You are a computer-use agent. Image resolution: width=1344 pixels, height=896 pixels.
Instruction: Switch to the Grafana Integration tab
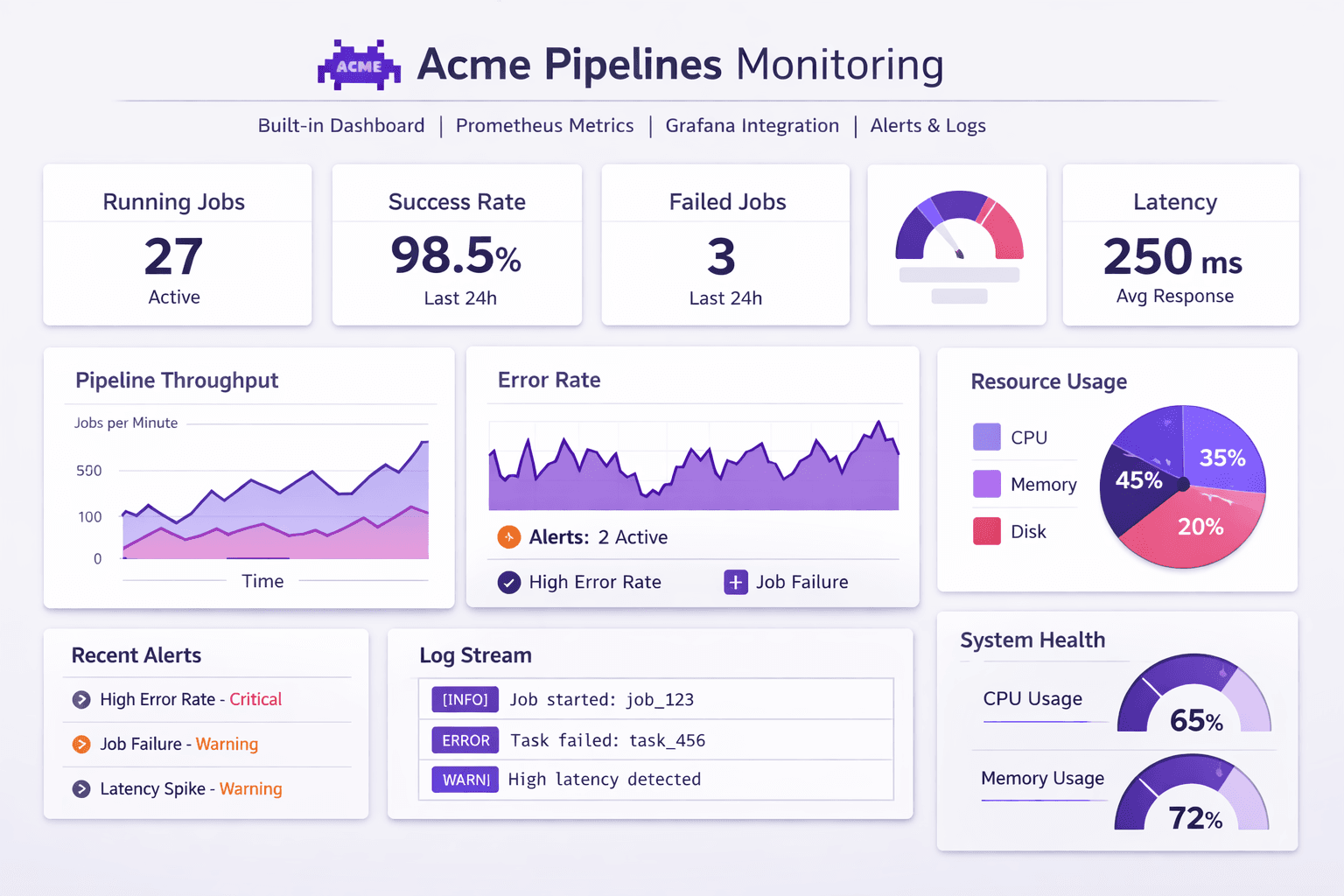click(752, 126)
